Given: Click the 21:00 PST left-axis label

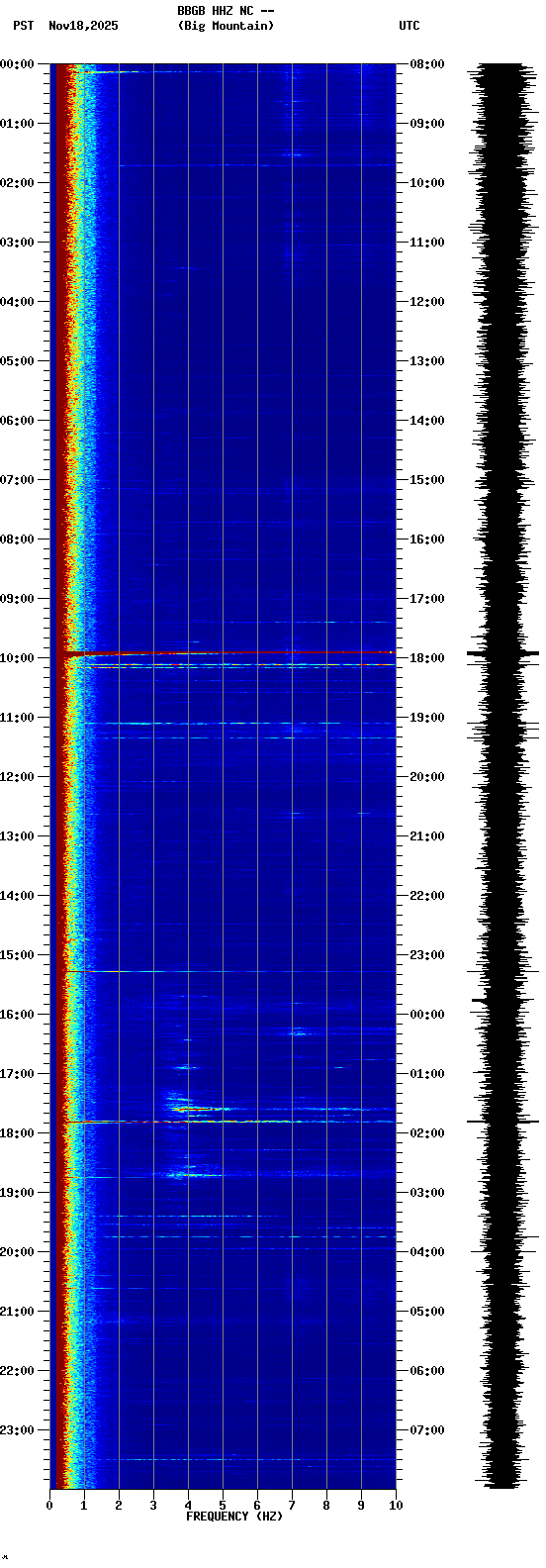Looking at the screenshot, I should (x=17, y=1312).
